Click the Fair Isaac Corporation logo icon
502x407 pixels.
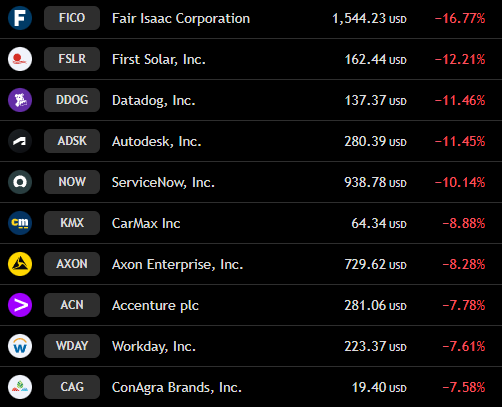(x=20, y=18)
